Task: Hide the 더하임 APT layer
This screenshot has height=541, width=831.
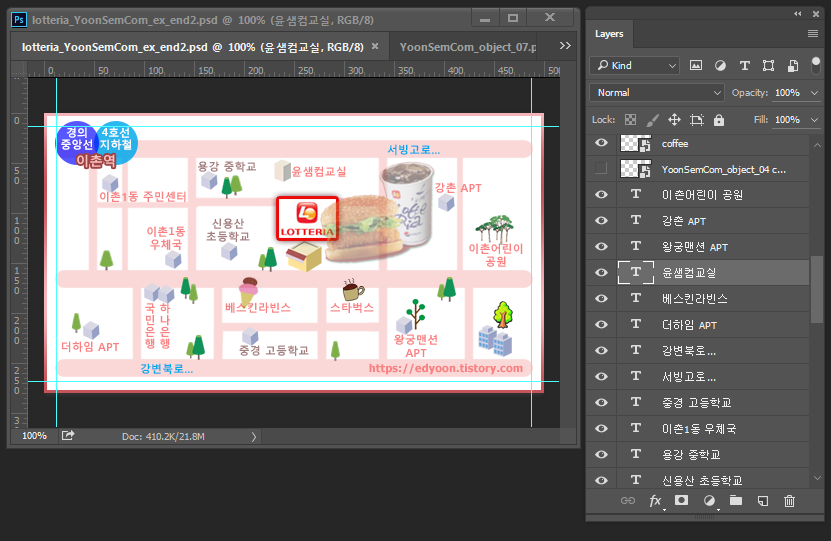Action: pyautogui.click(x=601, y=324)
